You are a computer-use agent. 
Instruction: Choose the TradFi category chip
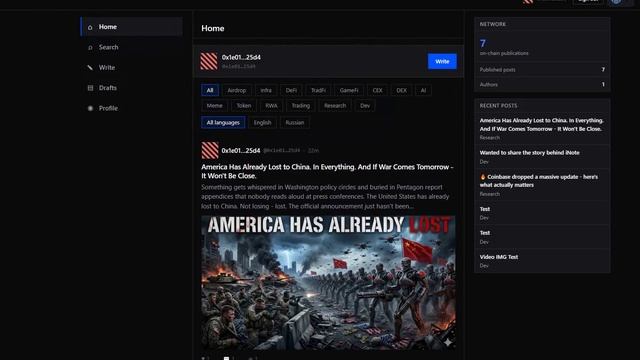coord(318,90)
